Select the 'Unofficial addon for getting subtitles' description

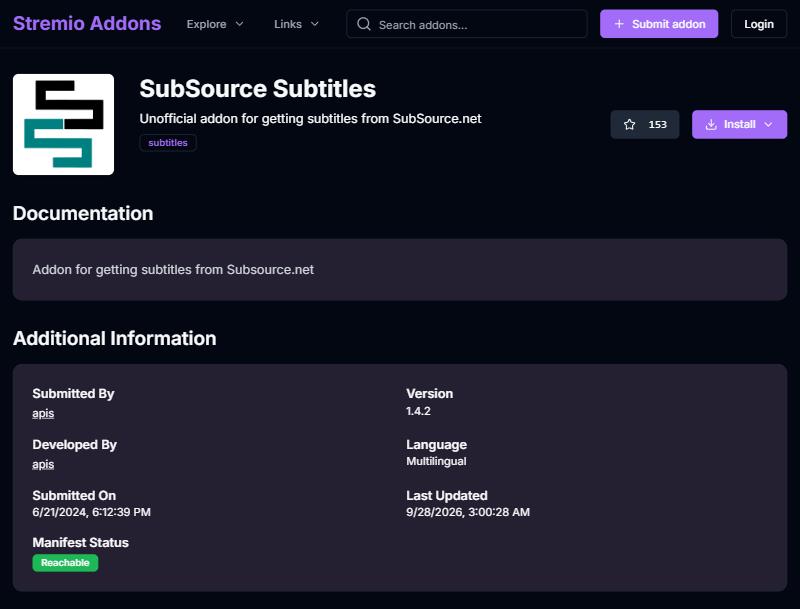point(310,119)
